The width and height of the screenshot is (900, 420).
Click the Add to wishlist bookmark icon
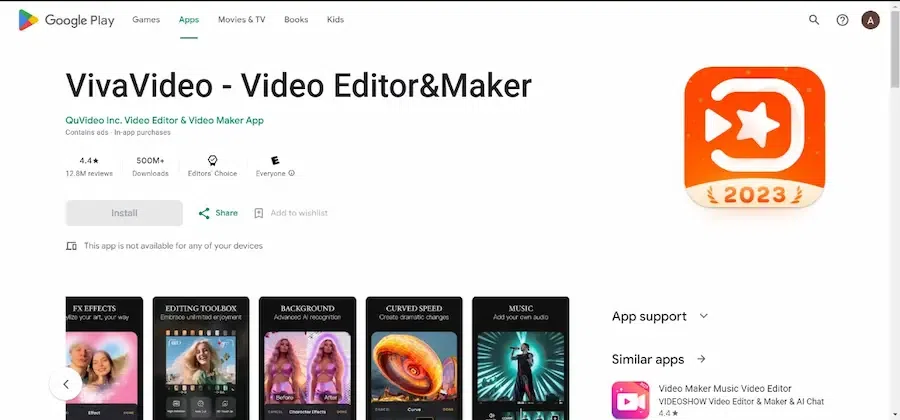pos(259,213)
